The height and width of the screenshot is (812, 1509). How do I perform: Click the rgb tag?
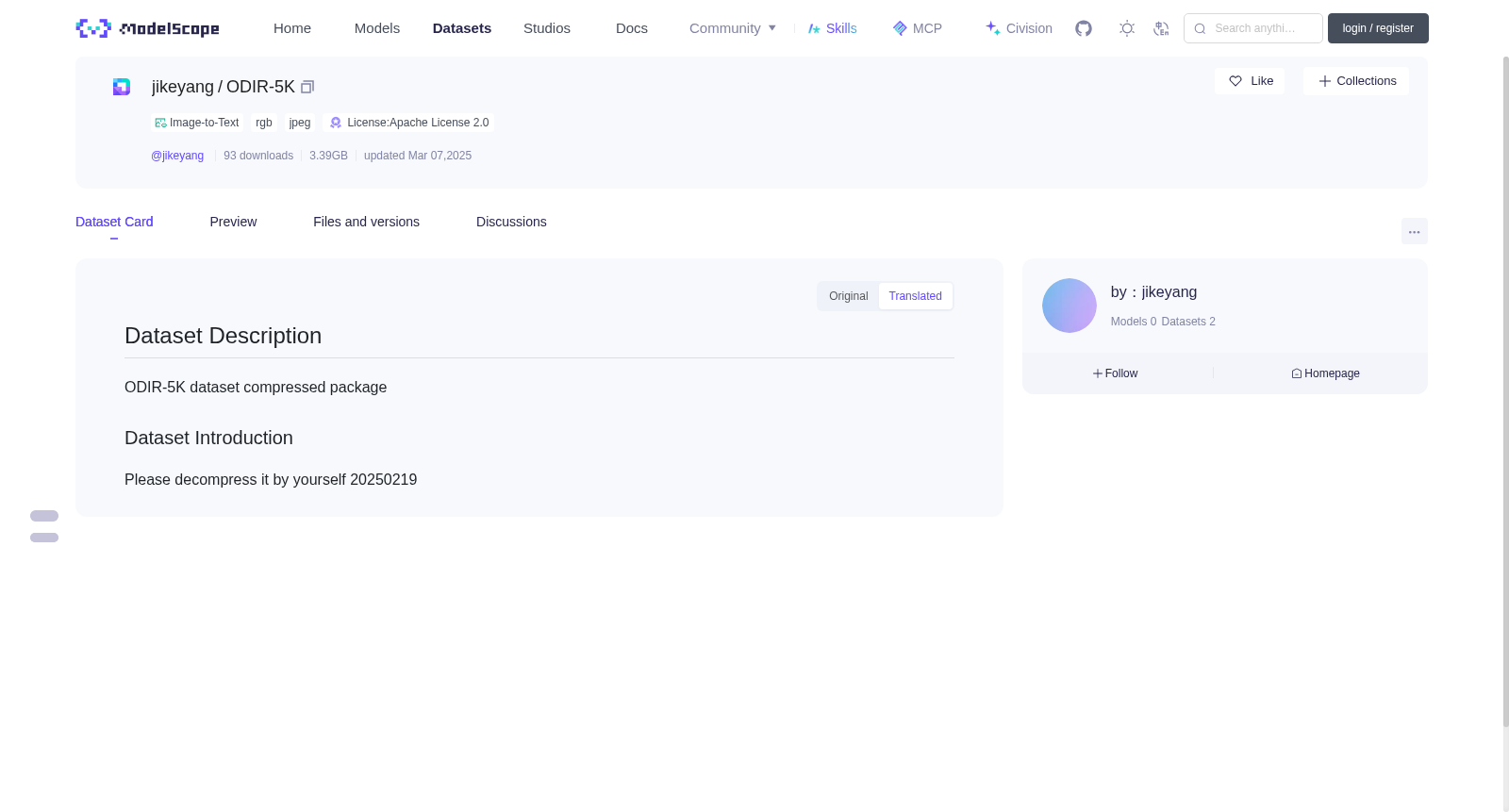coord(264,123)
